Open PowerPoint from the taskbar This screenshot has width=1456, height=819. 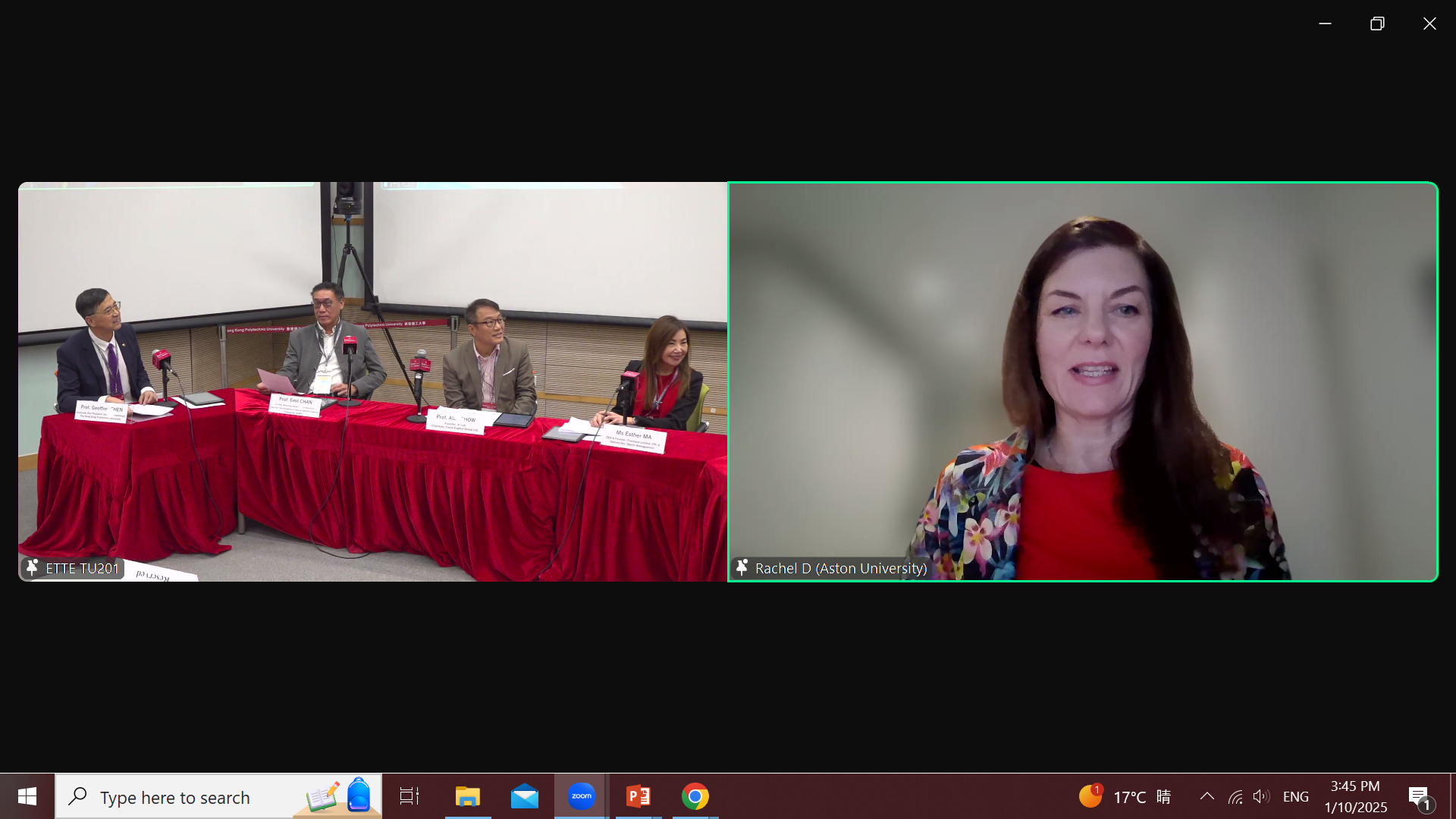638,796
